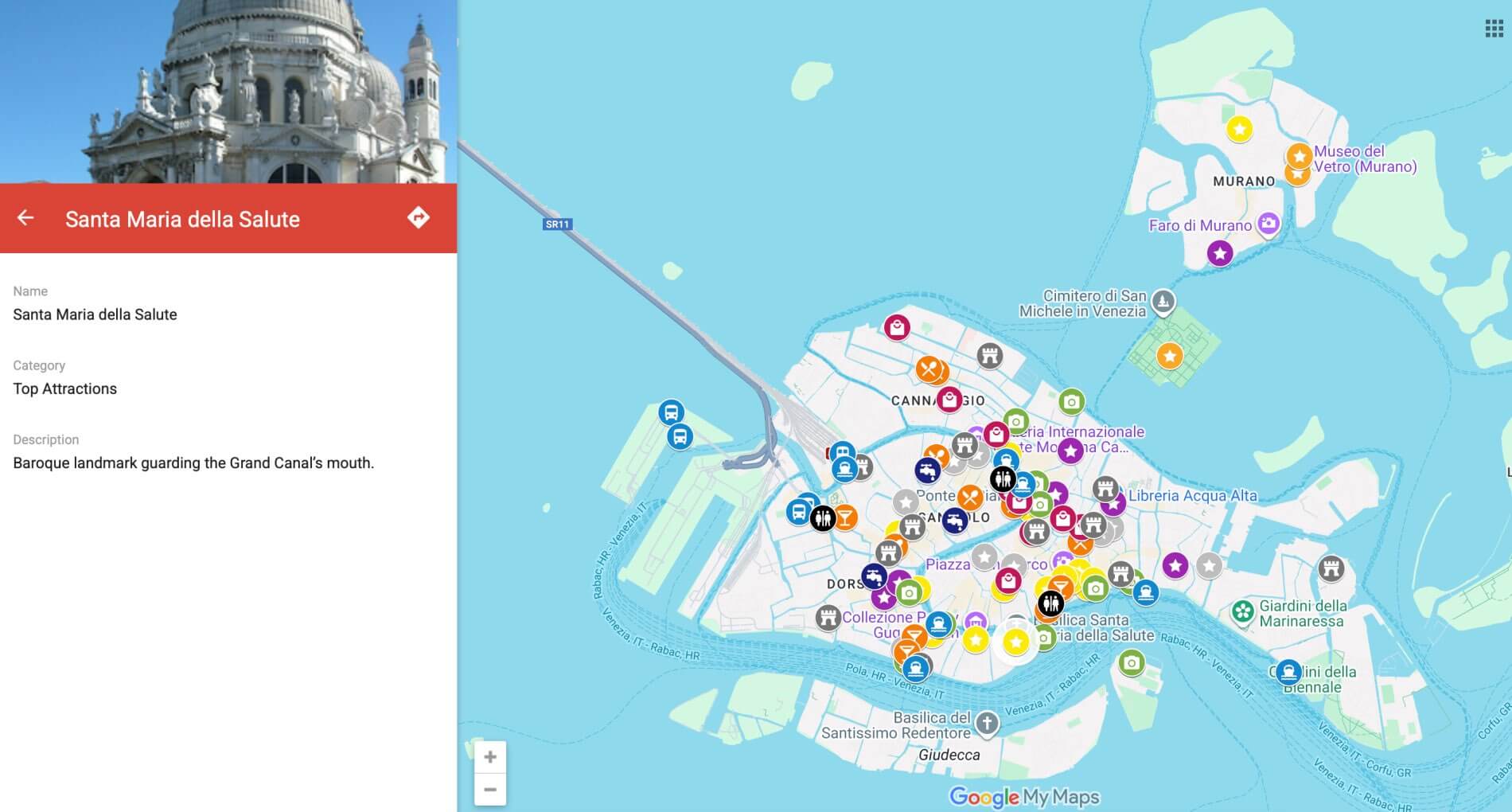Screen dimensions: 1512x812
Task: Select the anchor marker at Cimitero di San Michele
Action: [x=1163, y=302]
